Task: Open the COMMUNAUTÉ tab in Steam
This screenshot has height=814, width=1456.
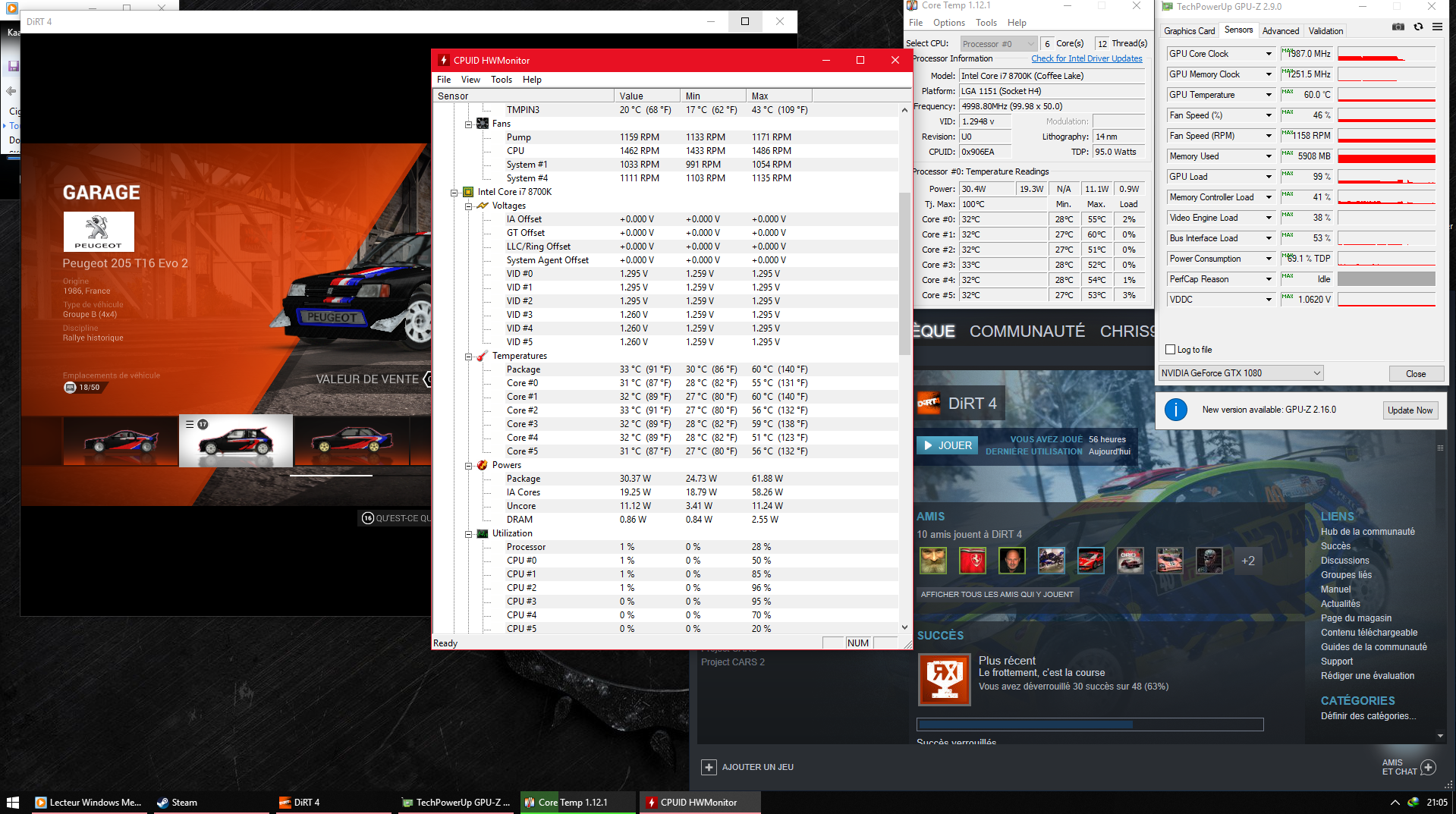Action: pyautogui.click(x=1027, y=332)
